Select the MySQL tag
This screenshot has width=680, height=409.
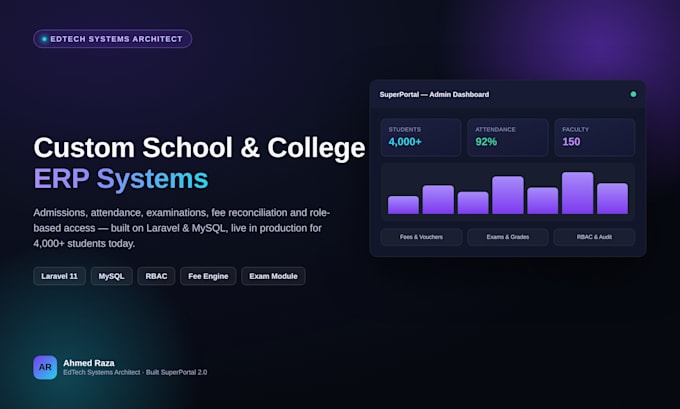[x=111, y=276]
